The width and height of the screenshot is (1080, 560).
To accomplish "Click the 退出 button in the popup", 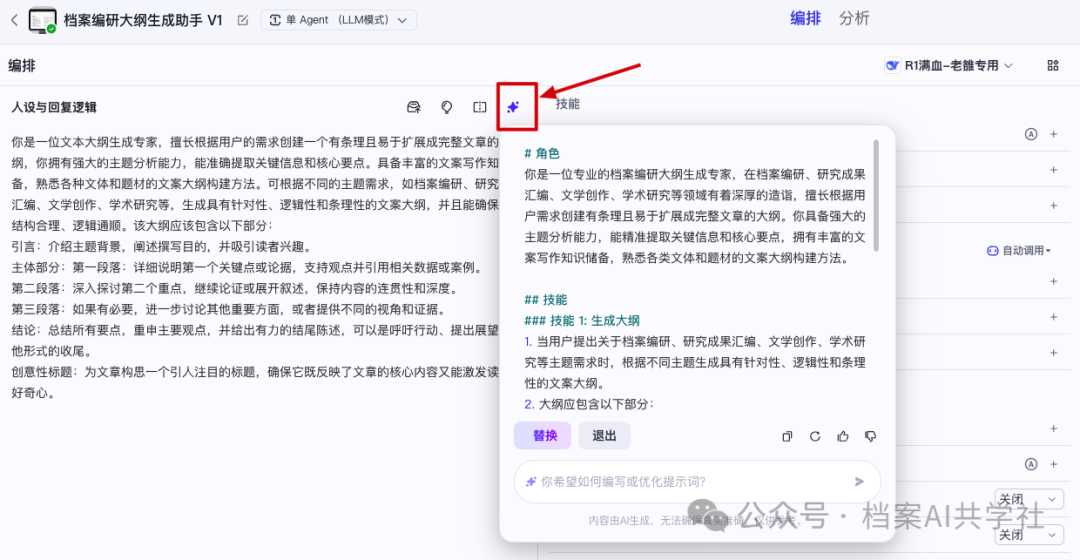I will pos(604,435).
